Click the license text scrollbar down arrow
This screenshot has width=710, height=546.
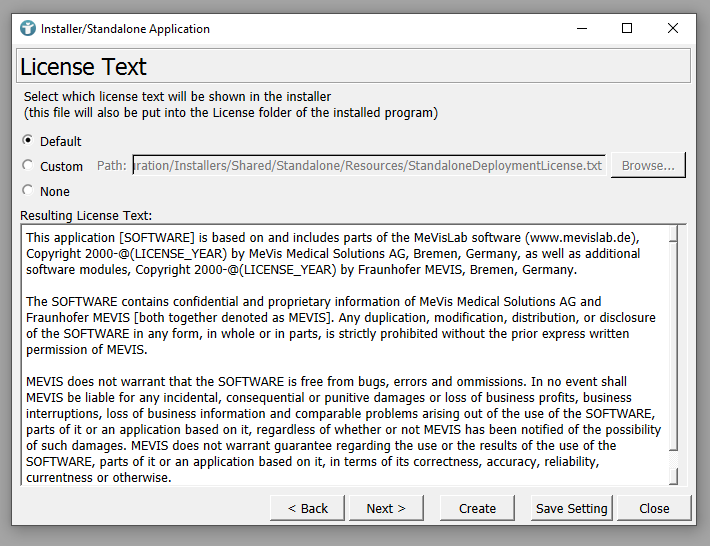pyautogui.click(x=674, y=477)
